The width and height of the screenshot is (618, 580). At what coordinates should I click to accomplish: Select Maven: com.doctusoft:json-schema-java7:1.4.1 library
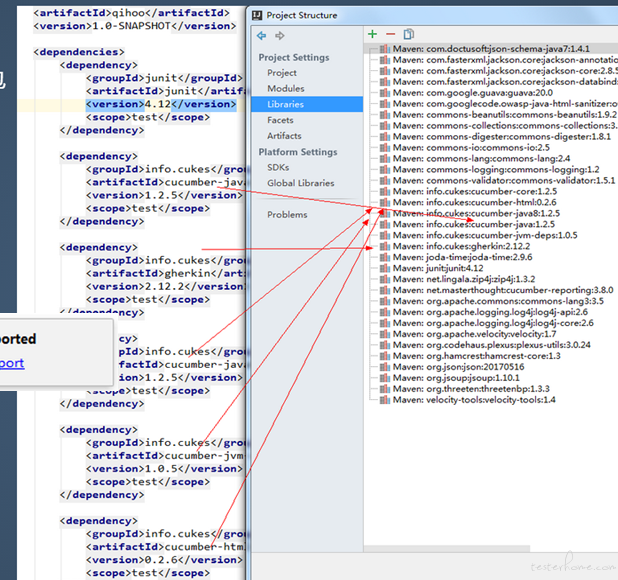(491, 49)
